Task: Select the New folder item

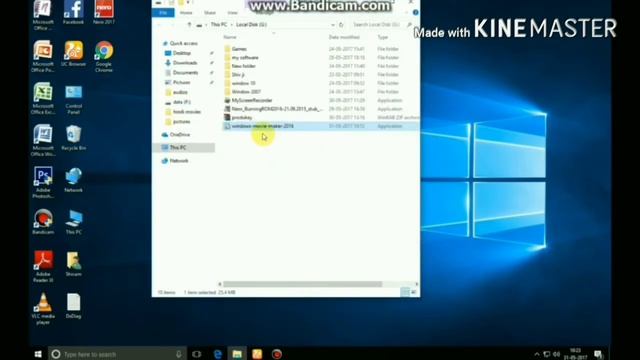Action: pos(243,66)
